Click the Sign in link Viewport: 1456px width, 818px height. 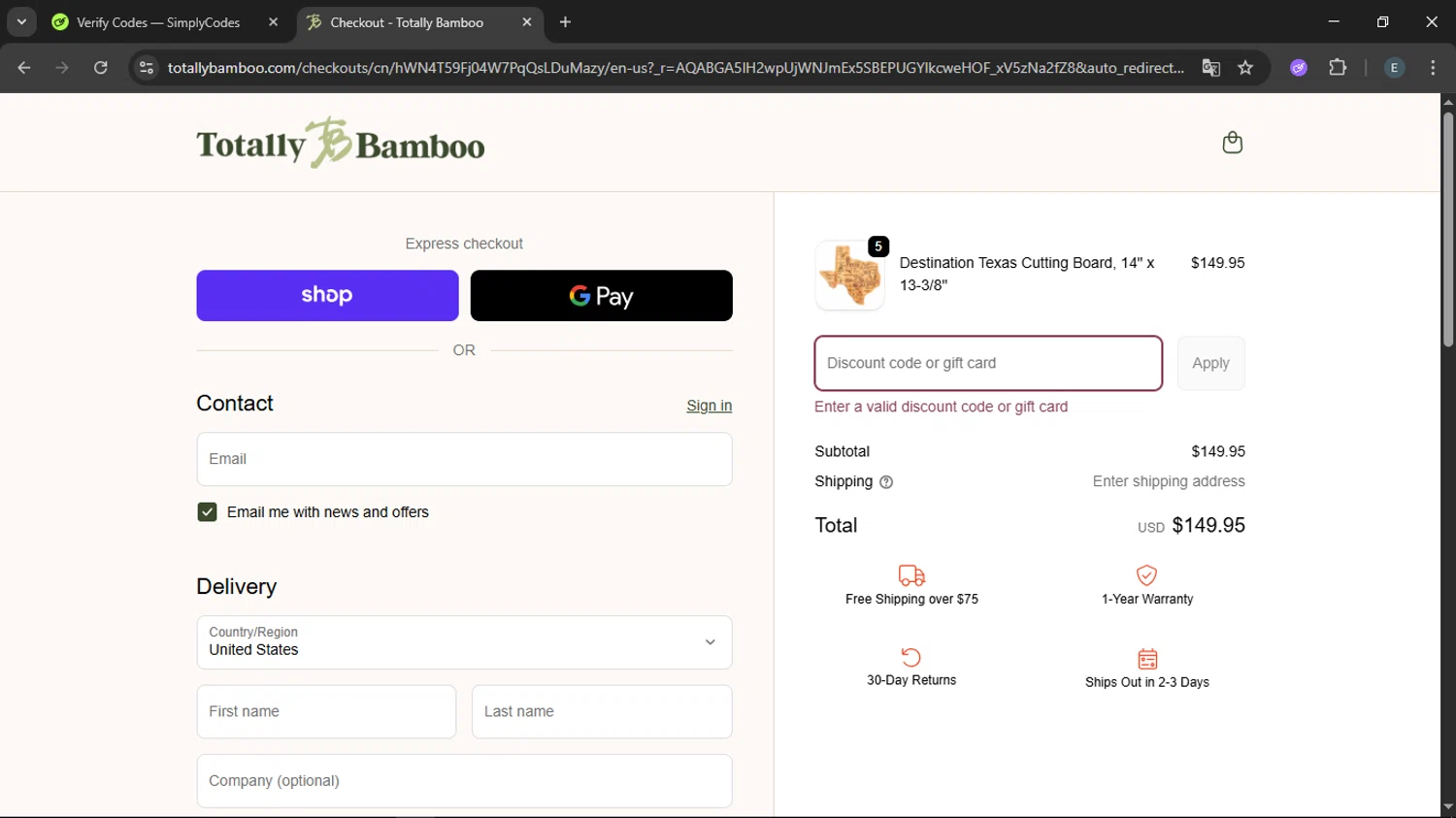pyautogui.click(x=709, y=406)
